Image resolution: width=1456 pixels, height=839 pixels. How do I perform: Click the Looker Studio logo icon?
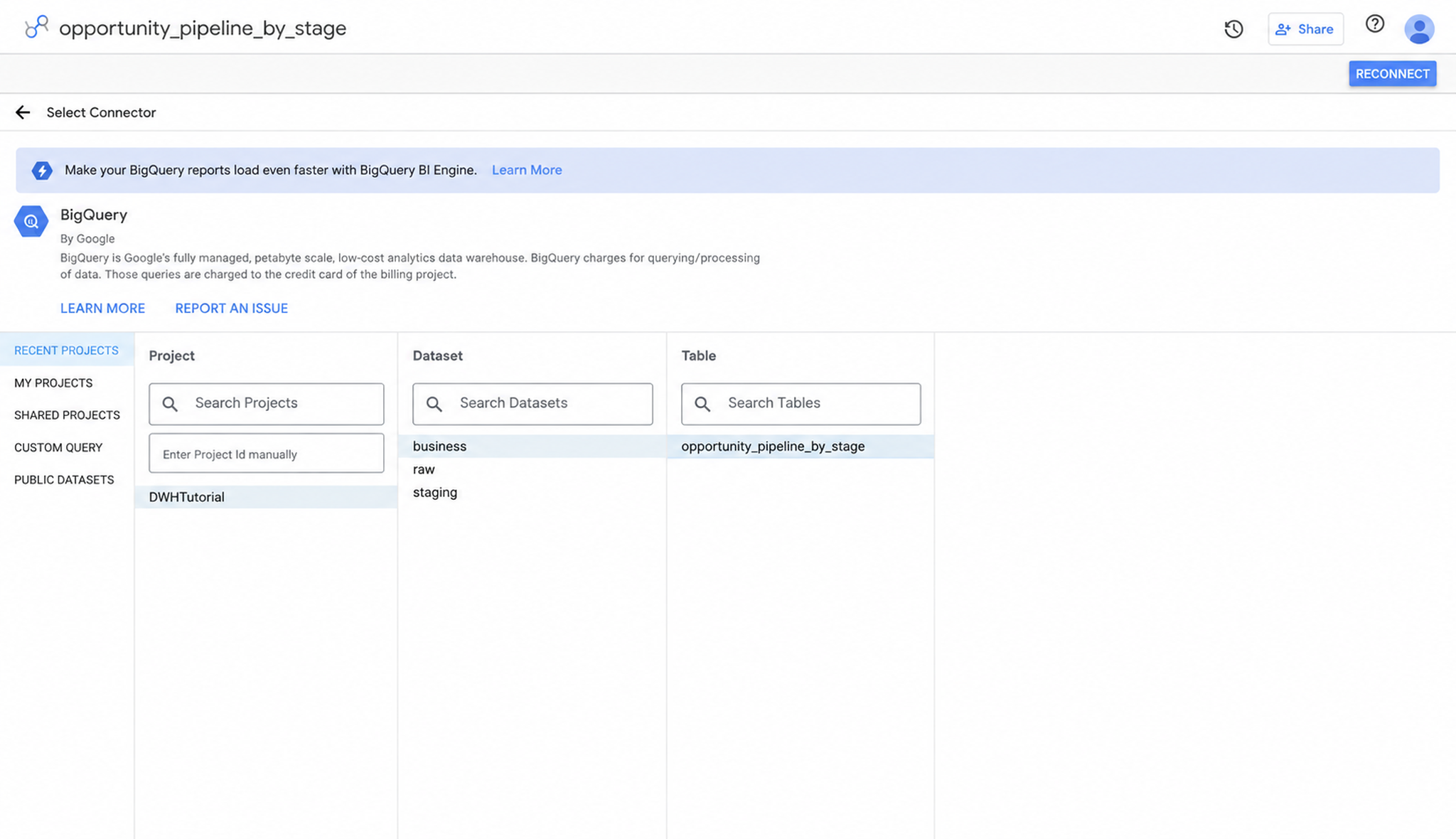[36, 27]
